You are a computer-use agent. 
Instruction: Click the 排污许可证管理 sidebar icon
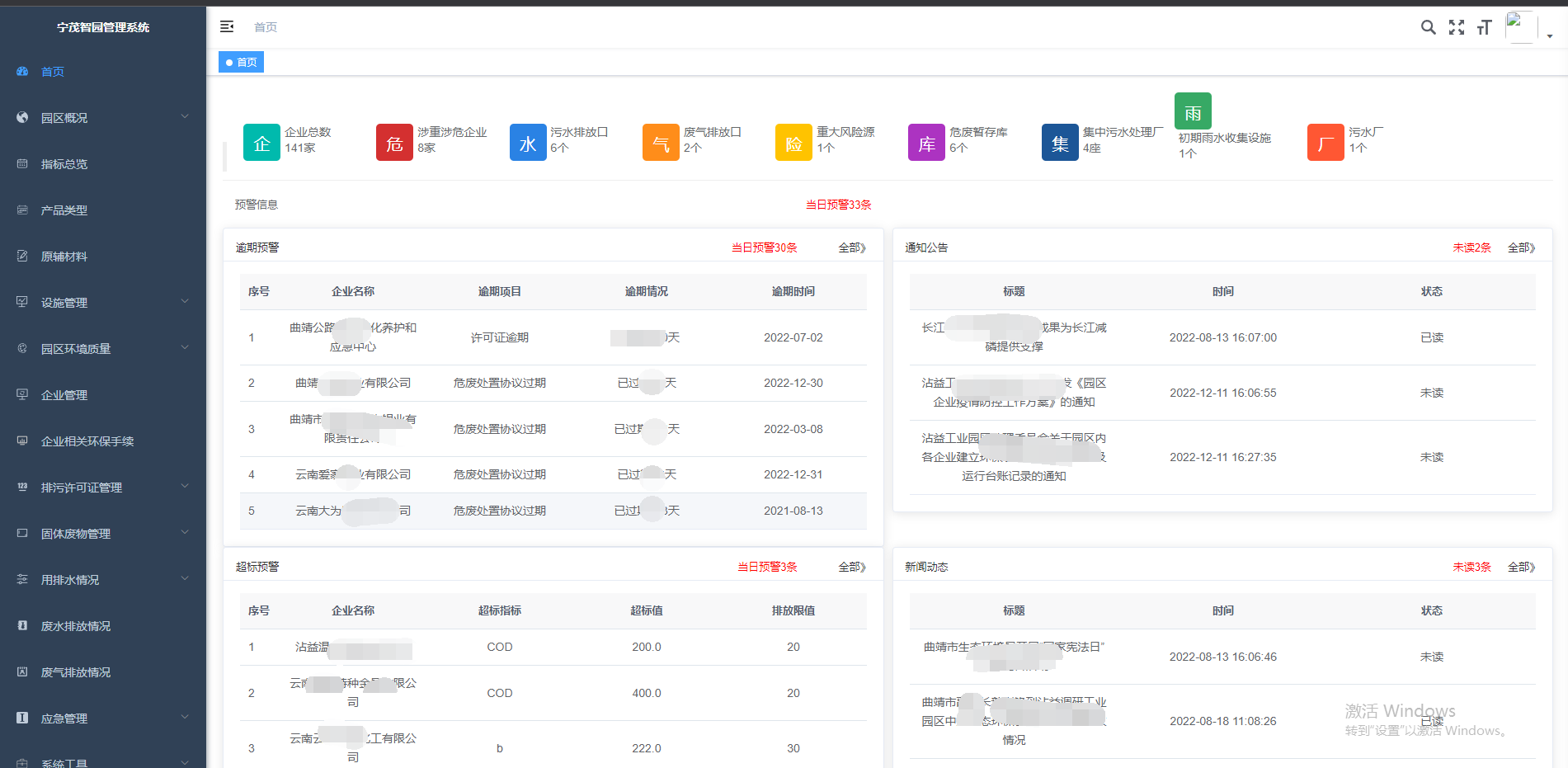(x=22, y=488)
